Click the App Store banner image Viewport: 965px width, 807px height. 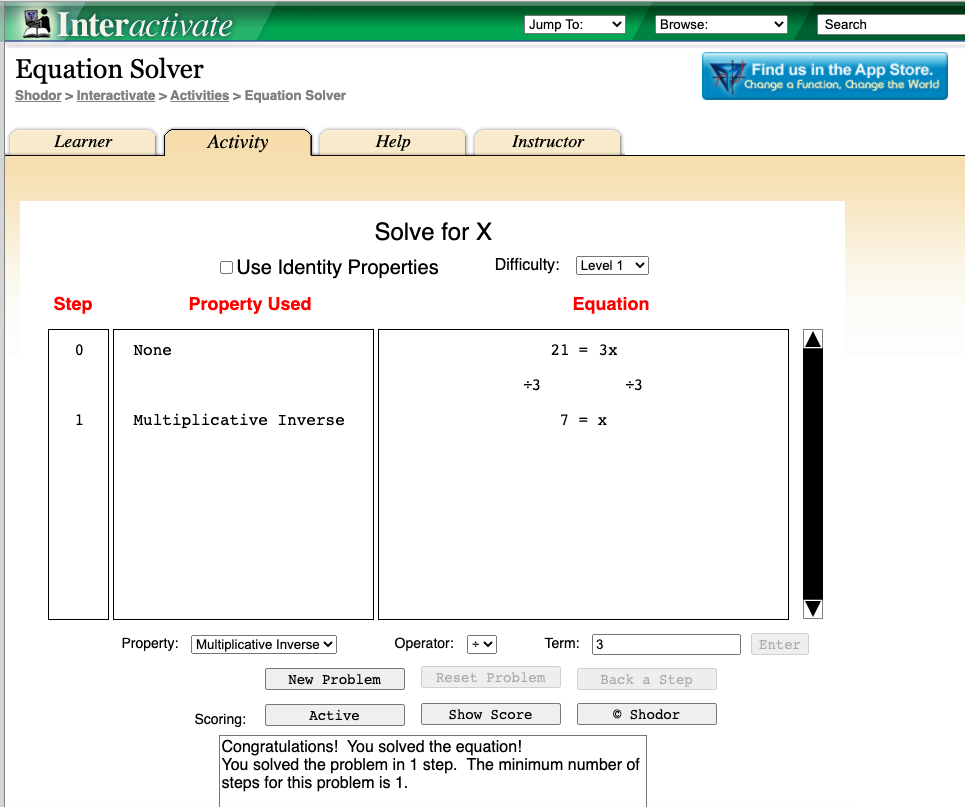[824, 76]
